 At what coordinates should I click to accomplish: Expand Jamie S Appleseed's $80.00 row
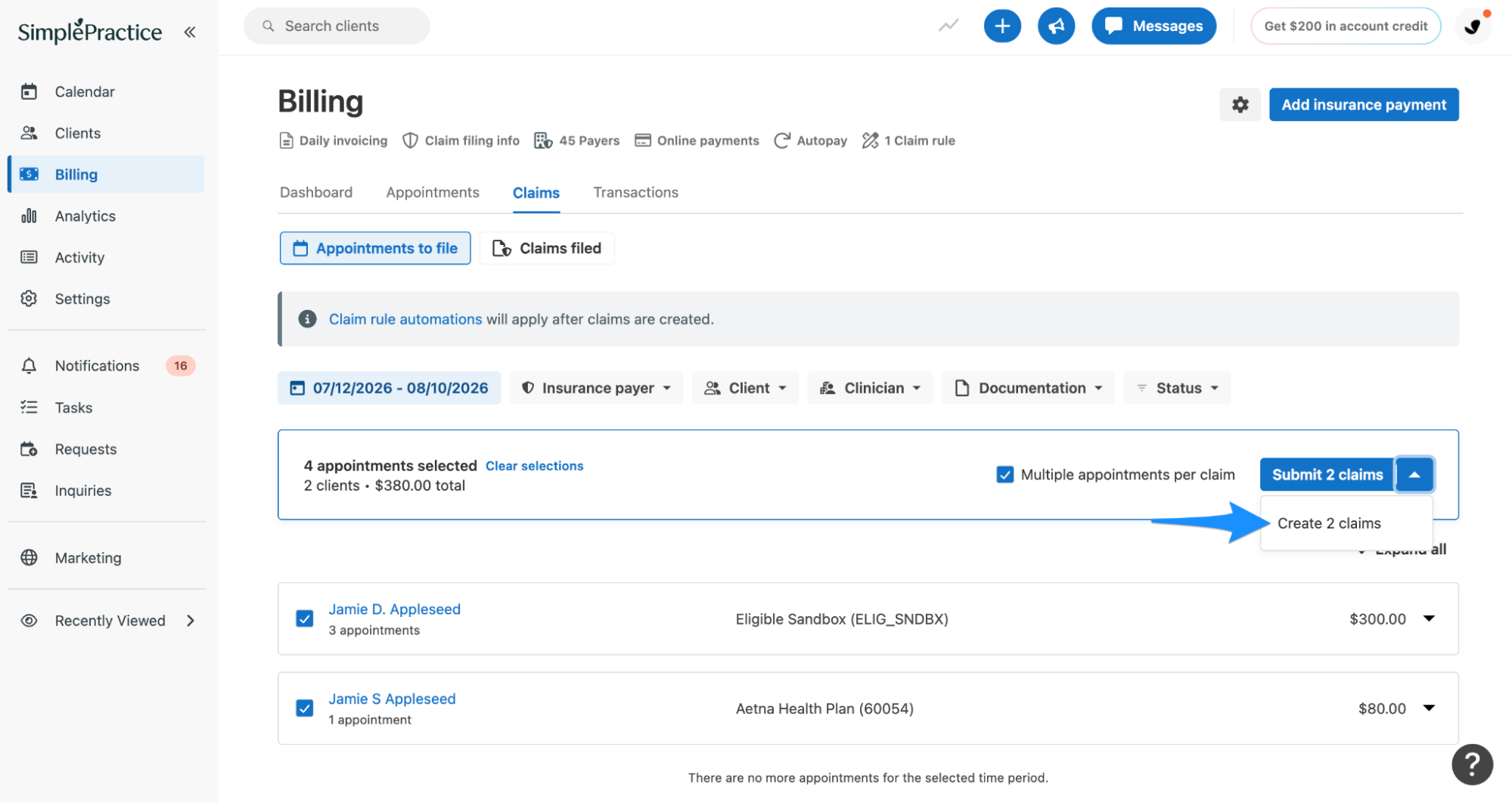pos(1429,708)
